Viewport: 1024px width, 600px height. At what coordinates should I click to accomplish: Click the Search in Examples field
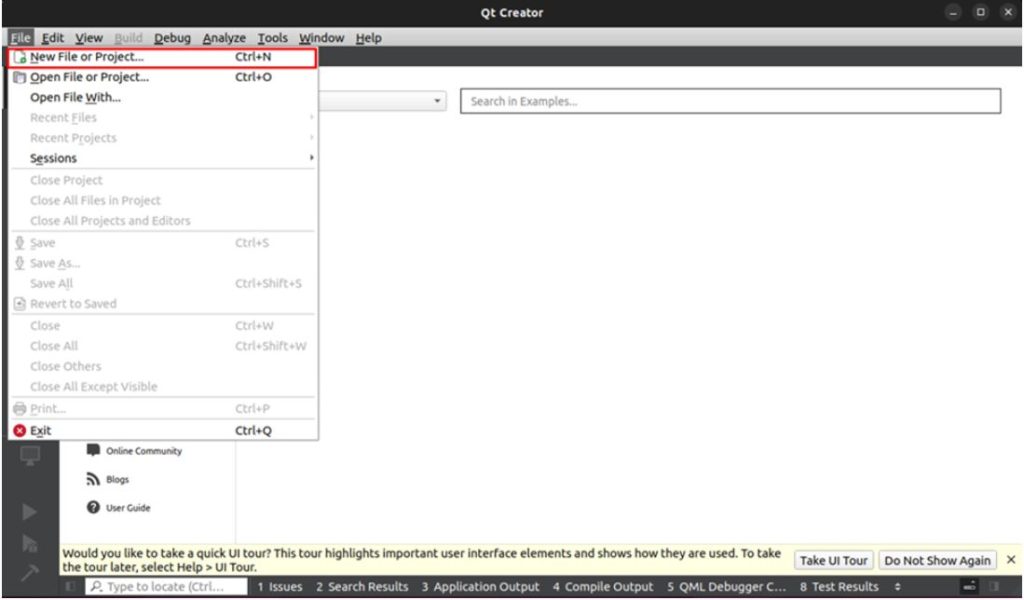tap(730, 101)
